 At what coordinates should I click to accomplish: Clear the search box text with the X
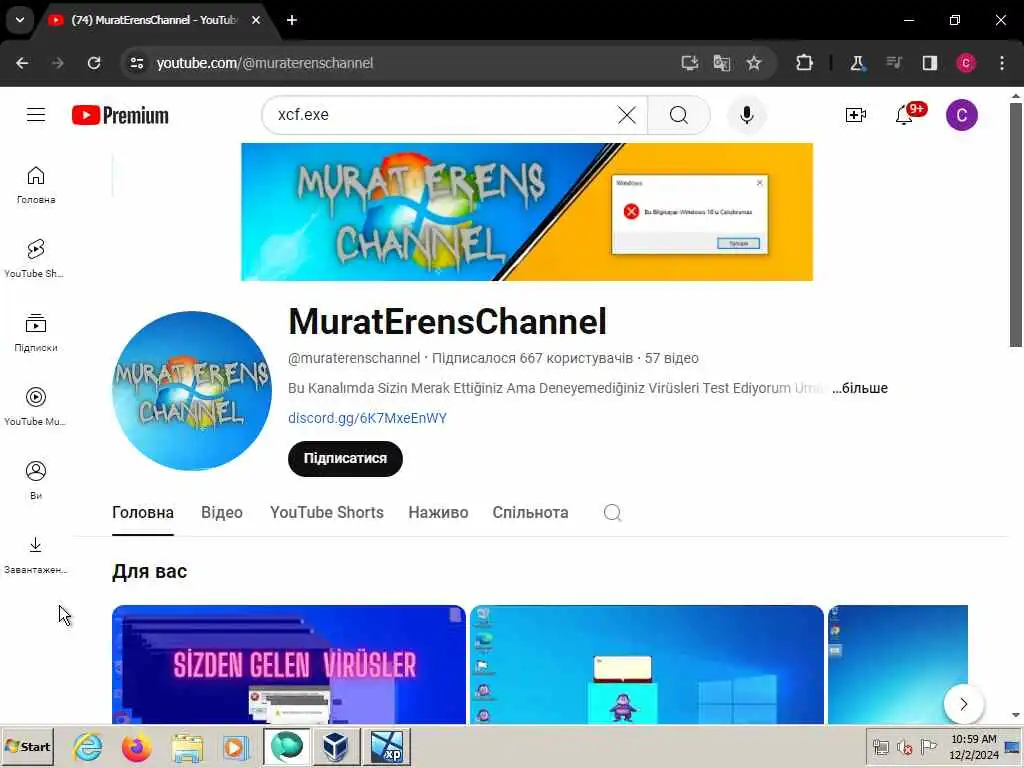click(626, 115)
